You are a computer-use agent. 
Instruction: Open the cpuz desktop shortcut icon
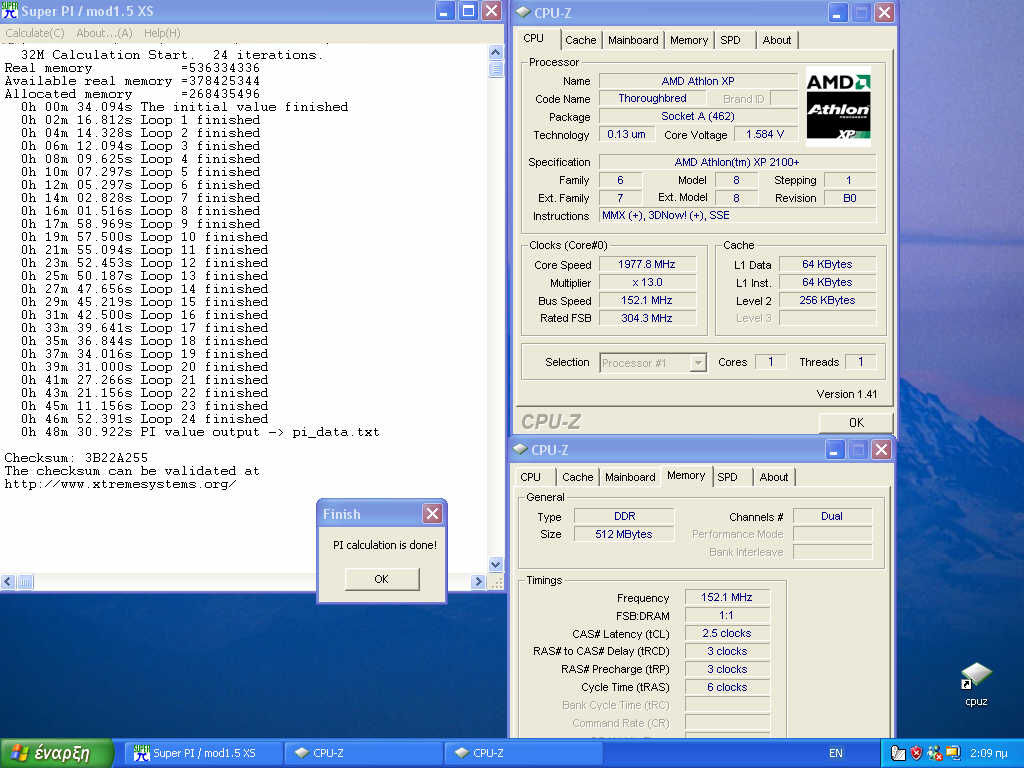976,677
